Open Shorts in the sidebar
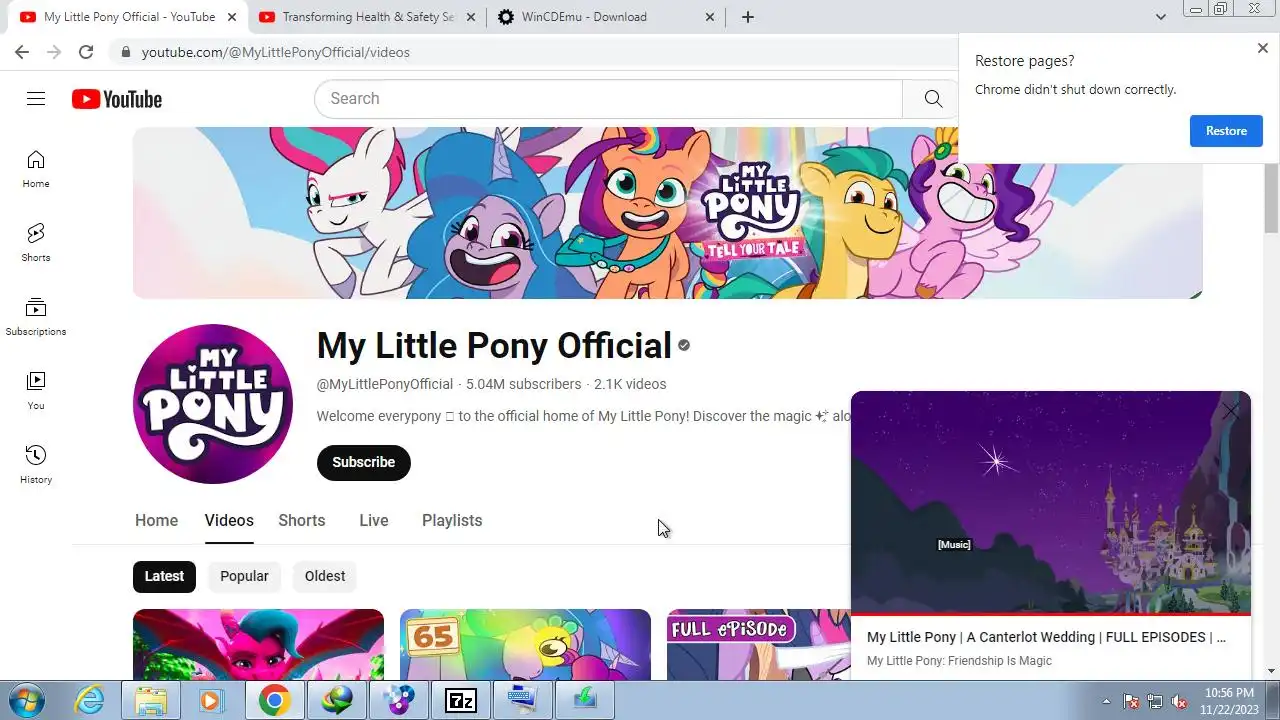Viewport: 1280px width, 720px height. [x=36, y=243]
